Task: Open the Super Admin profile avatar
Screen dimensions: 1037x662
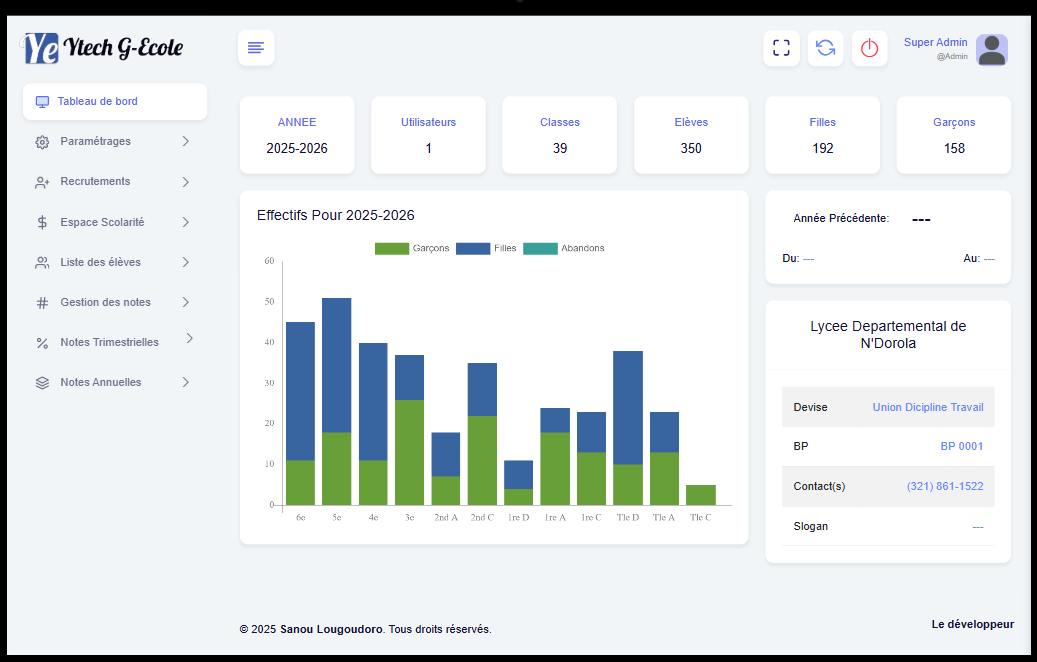Action: pyautogui.click(x=991, y=50)
